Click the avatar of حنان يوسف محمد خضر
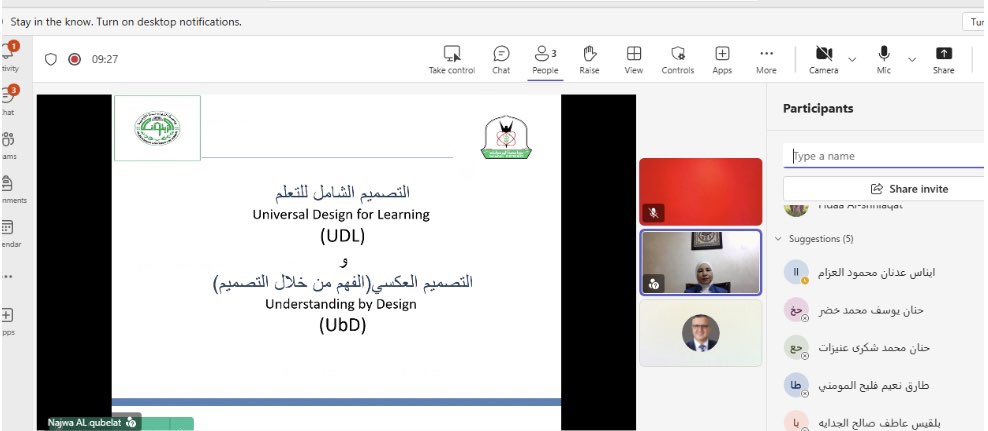Image resolution: width=988 pixels, height=431 pixels. 796,310
